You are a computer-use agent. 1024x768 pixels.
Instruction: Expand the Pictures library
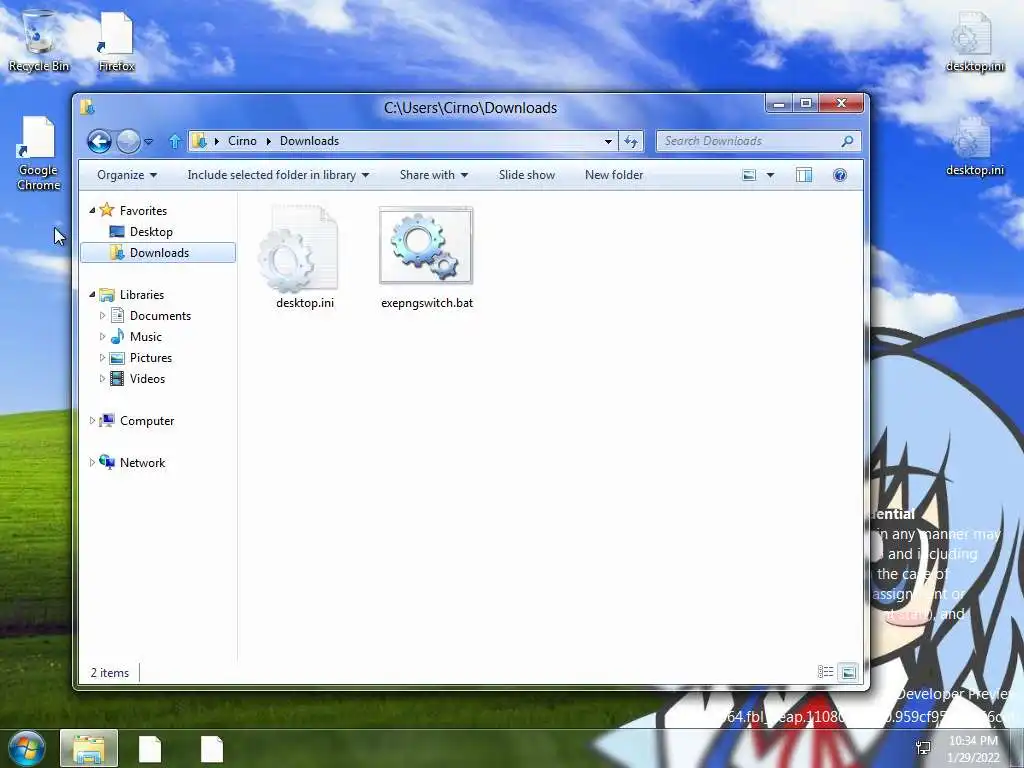click(103, 357)
